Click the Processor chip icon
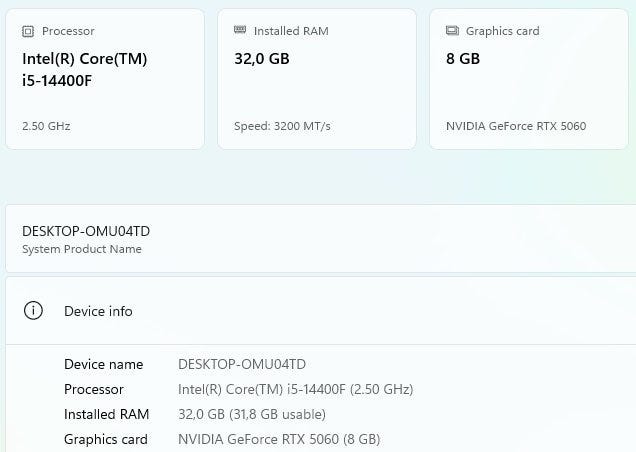The width and height of the screenshot is (636, 452). point(28,31)
